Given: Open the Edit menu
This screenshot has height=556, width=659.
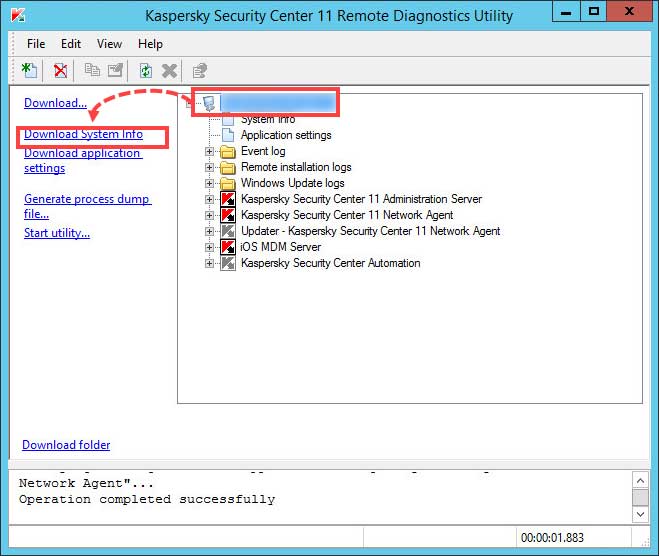Looking at the screenshot, I should 71,44.
